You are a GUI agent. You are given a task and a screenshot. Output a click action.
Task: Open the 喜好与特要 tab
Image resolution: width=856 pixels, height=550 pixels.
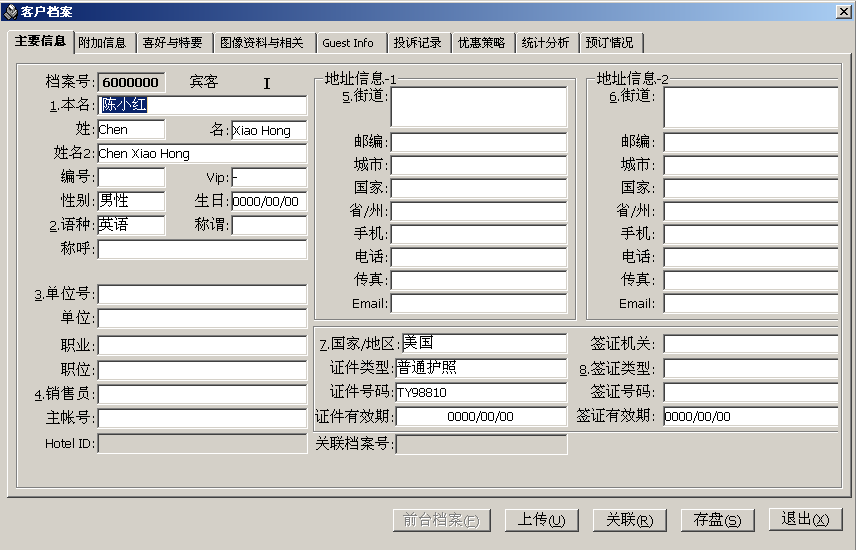point(172,43)
